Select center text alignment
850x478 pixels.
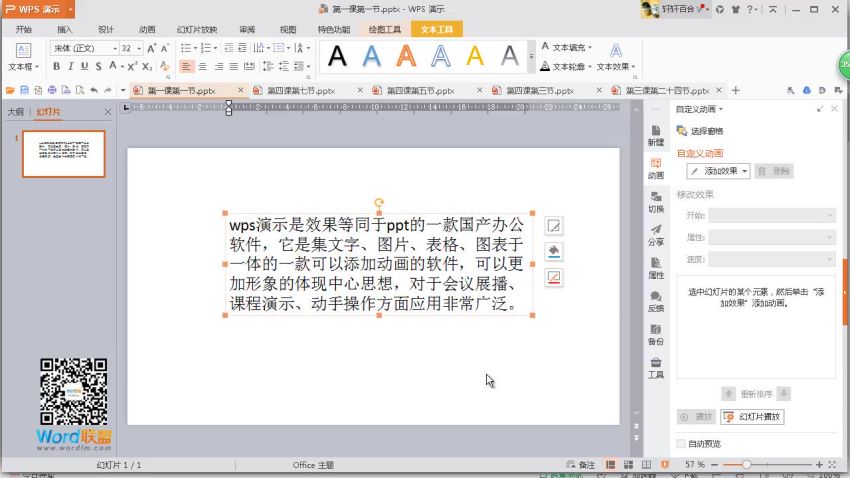(202, 66)
